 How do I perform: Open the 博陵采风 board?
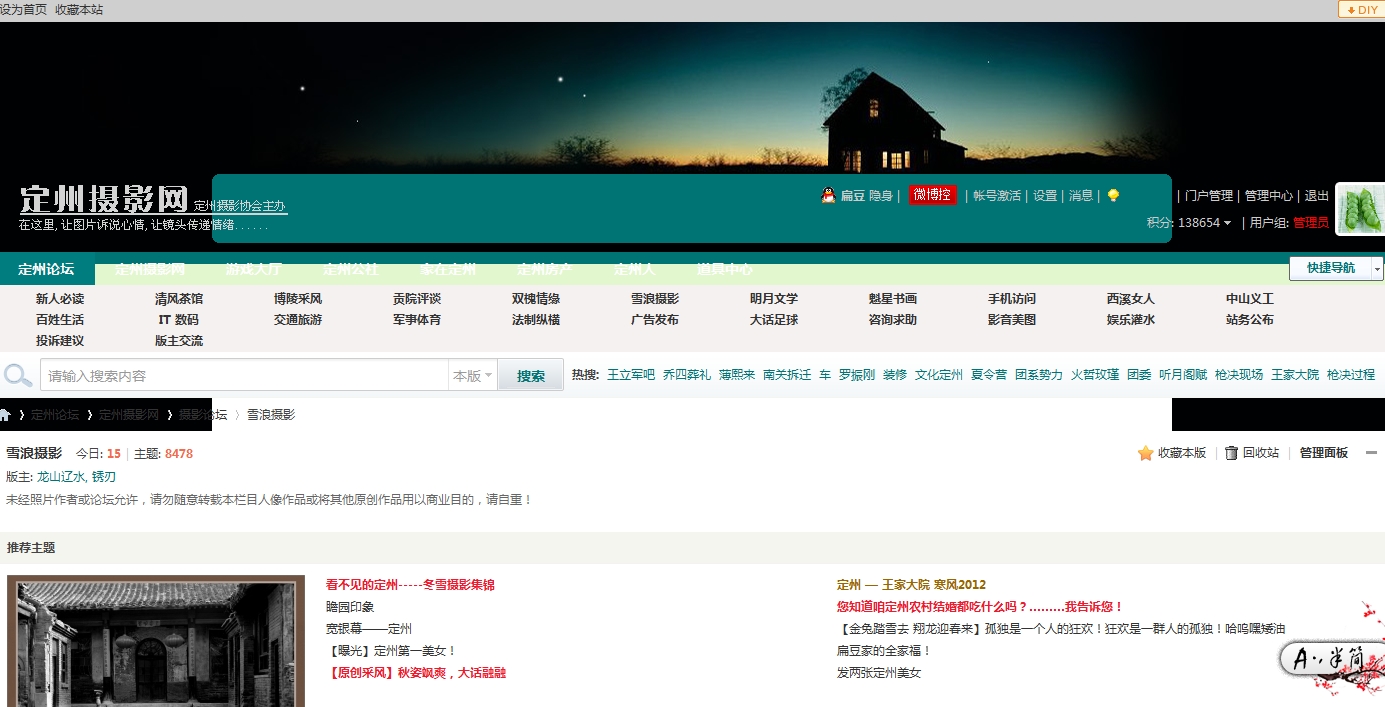[298, 299]
